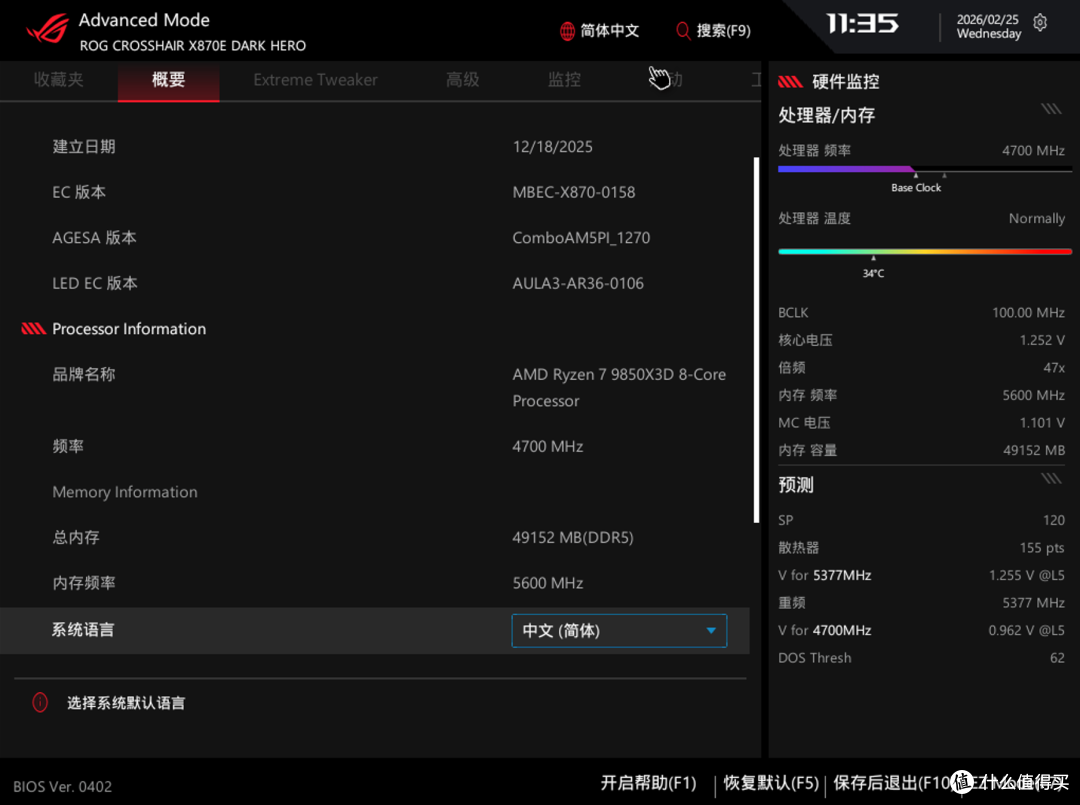Click the BCLK 100.00 MHz value
Screen dimensions: 1080x805
coord(1028,313)
